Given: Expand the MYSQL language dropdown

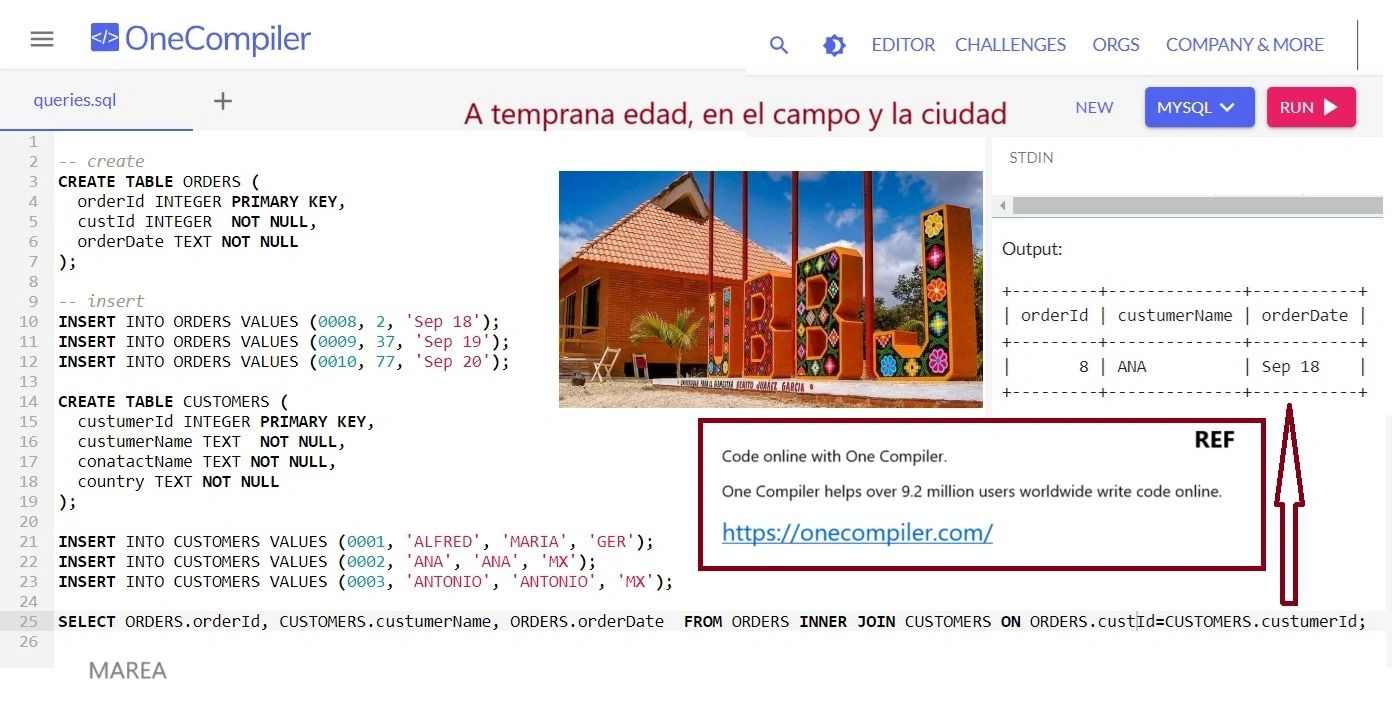Looking at the screenshot, I should 1198,107.
